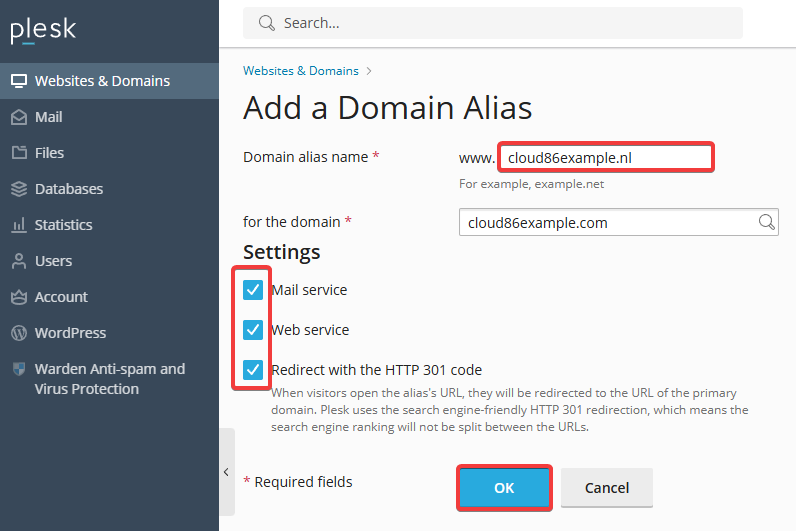Screen dimensions: 796x531
Task: Click the Users person icon
Action: click(19, 261)
